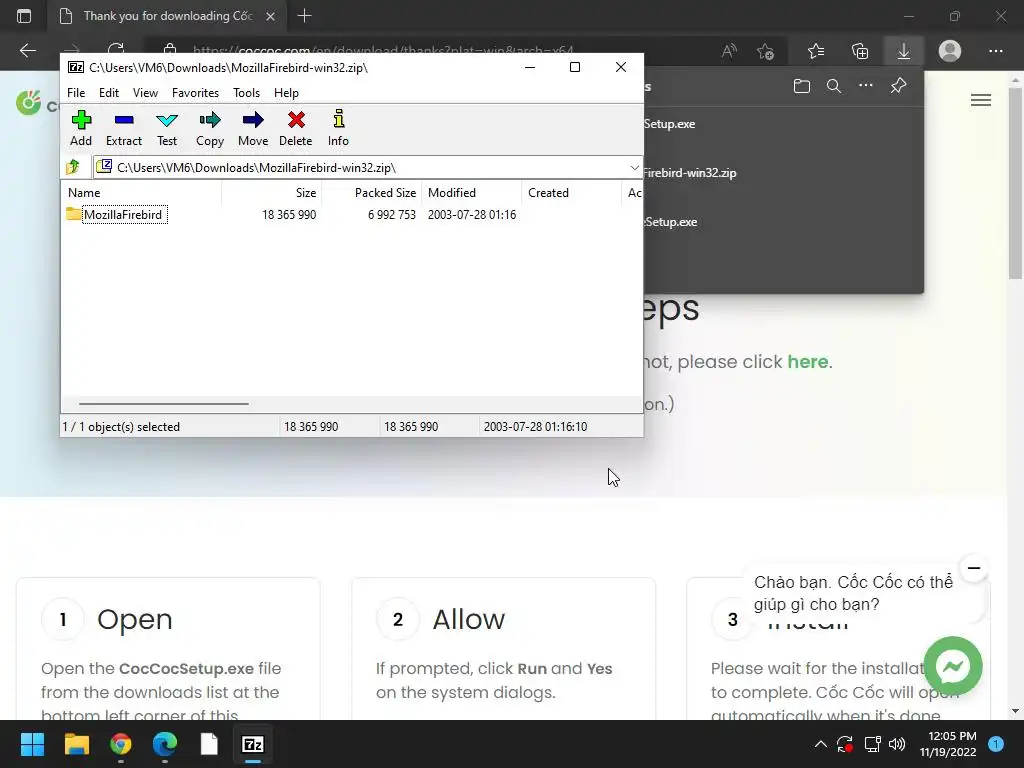Show hidden system tray icons
Viewport: 1024px width, 768px height.
coord(820,744)
